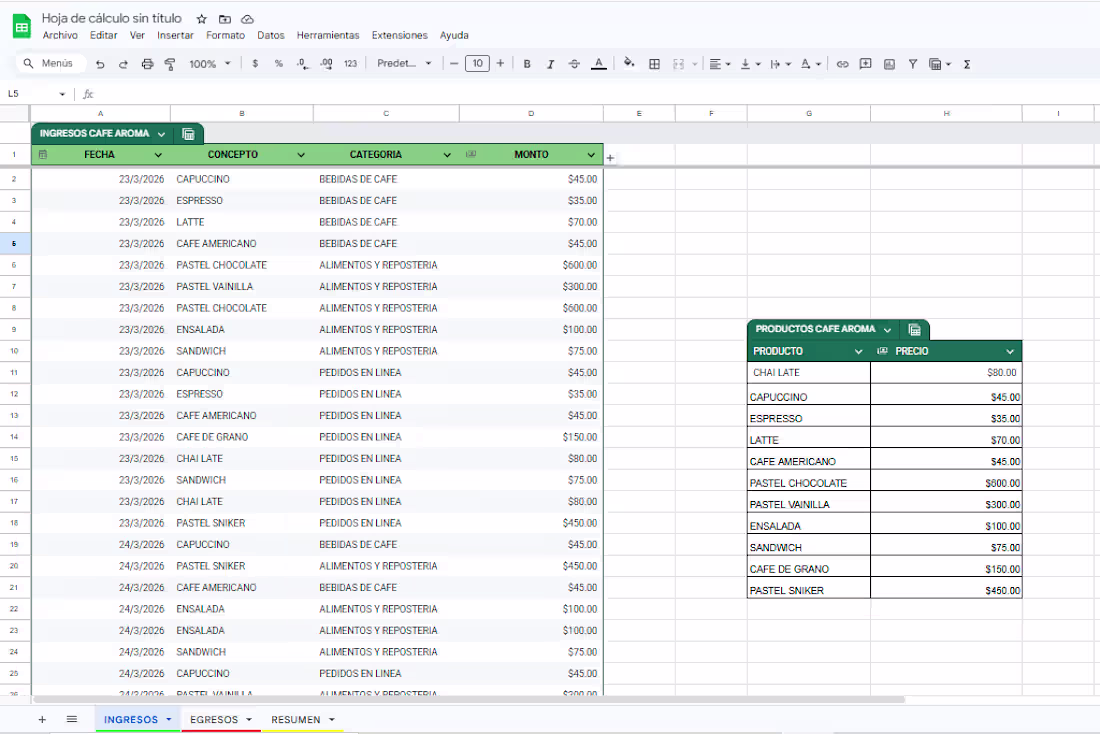Insert comment icon
Screen dimensions: 1100x734
[x=866, y=64]
